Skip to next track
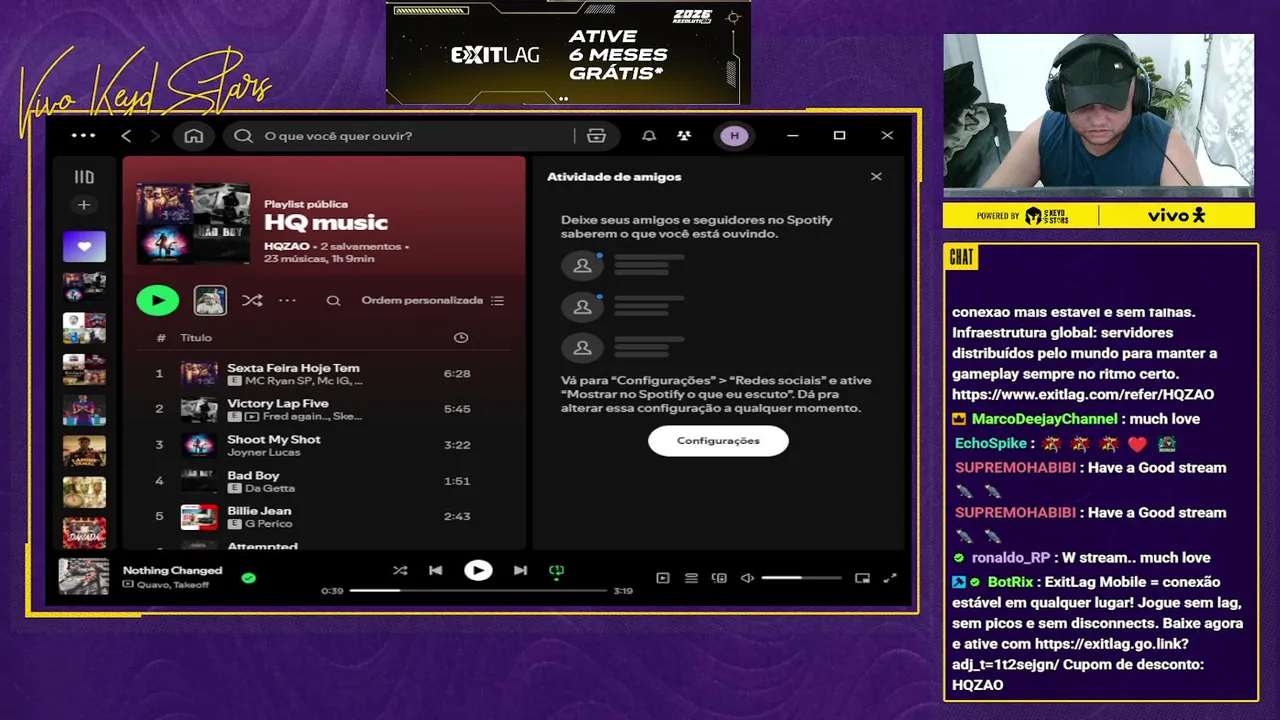 [x=520, y=570]
